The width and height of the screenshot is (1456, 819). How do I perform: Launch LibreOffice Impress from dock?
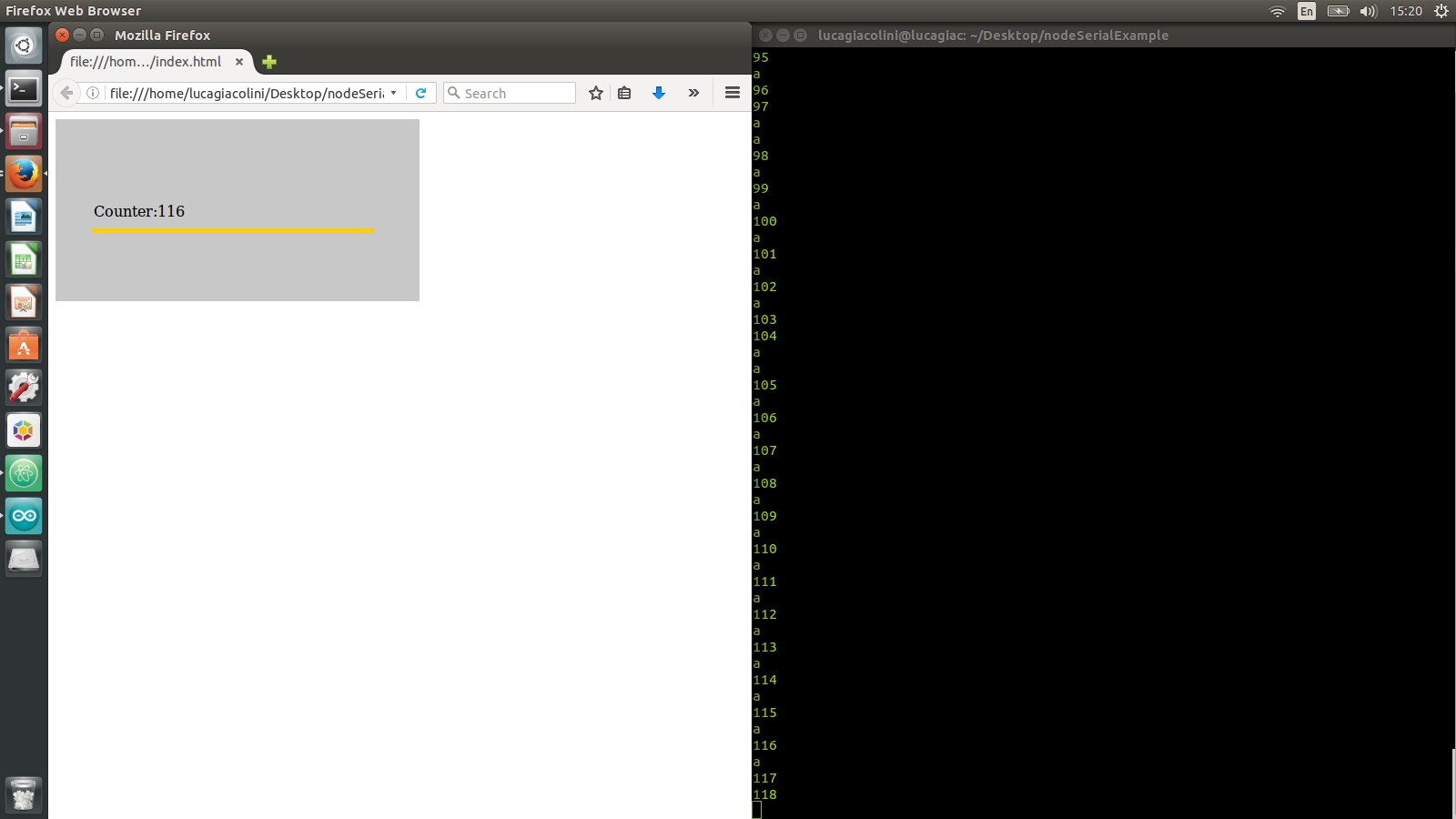point(24,302)
